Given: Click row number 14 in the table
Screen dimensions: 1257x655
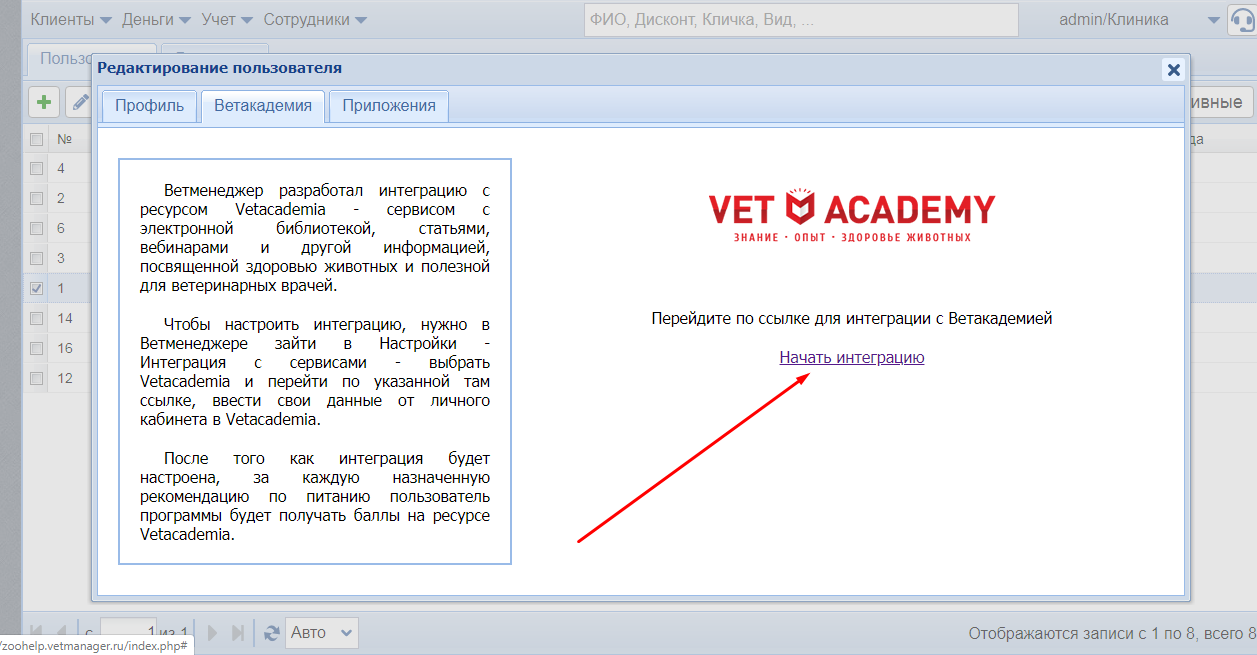Looking at the screenshot, I should [65, 318].
